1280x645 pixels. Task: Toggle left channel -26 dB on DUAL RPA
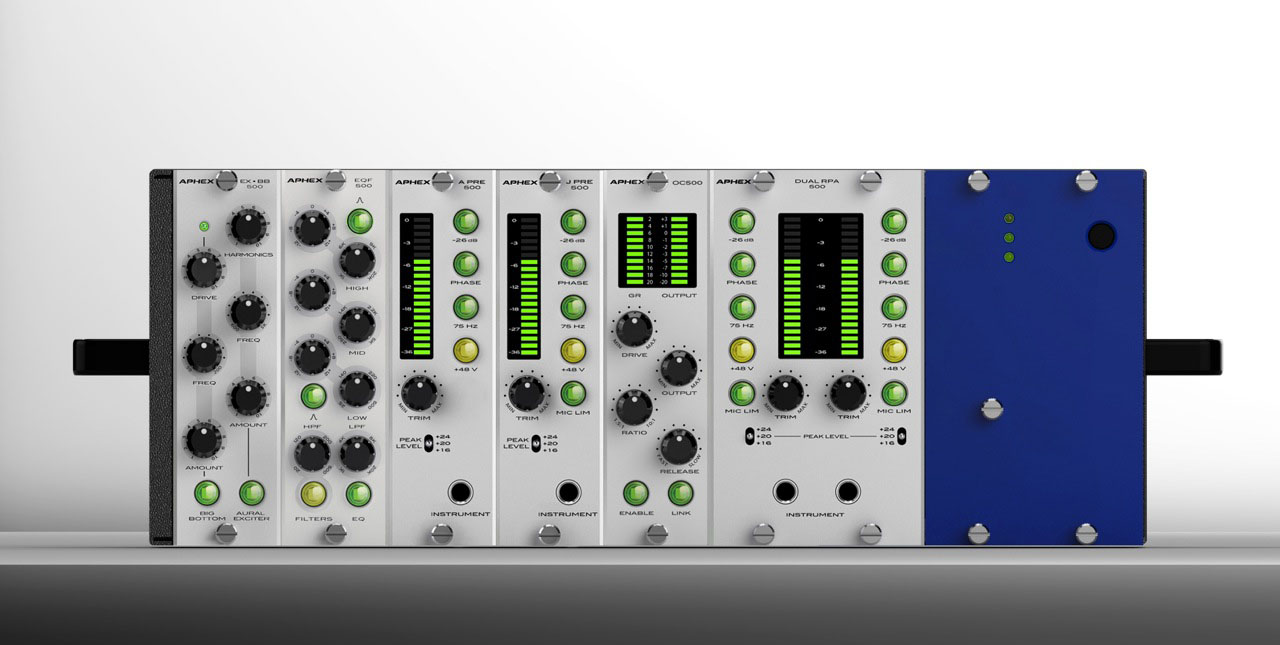[x=741, y=221]
